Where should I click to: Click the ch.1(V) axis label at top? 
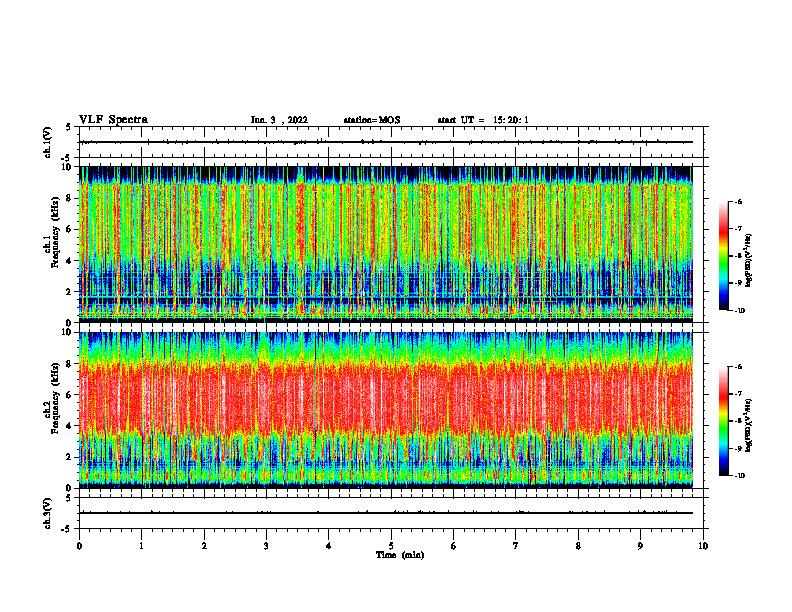point(48,142)
